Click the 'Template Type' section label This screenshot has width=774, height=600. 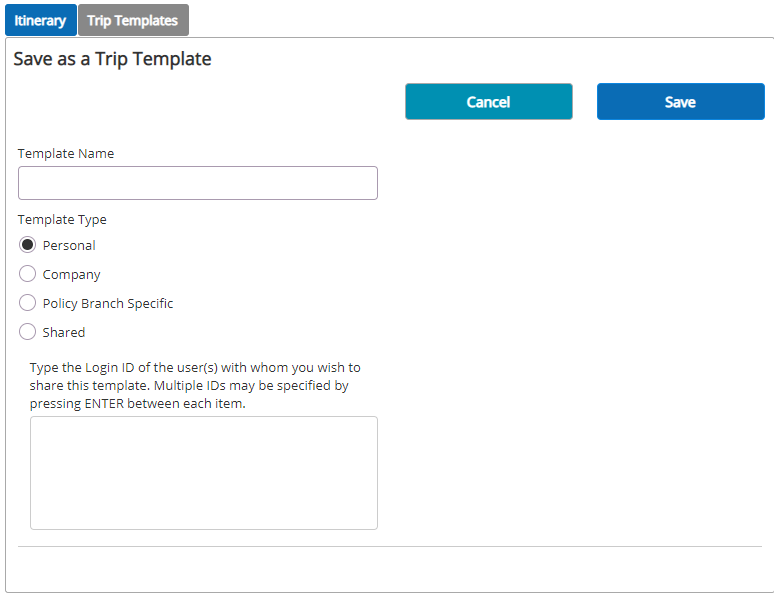62,220
